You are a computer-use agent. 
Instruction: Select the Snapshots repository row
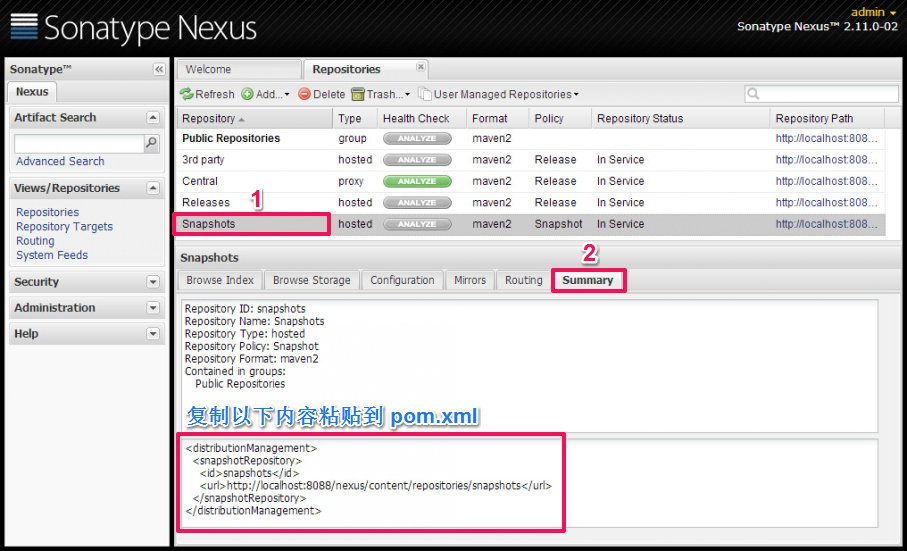[x=530, y=224]
